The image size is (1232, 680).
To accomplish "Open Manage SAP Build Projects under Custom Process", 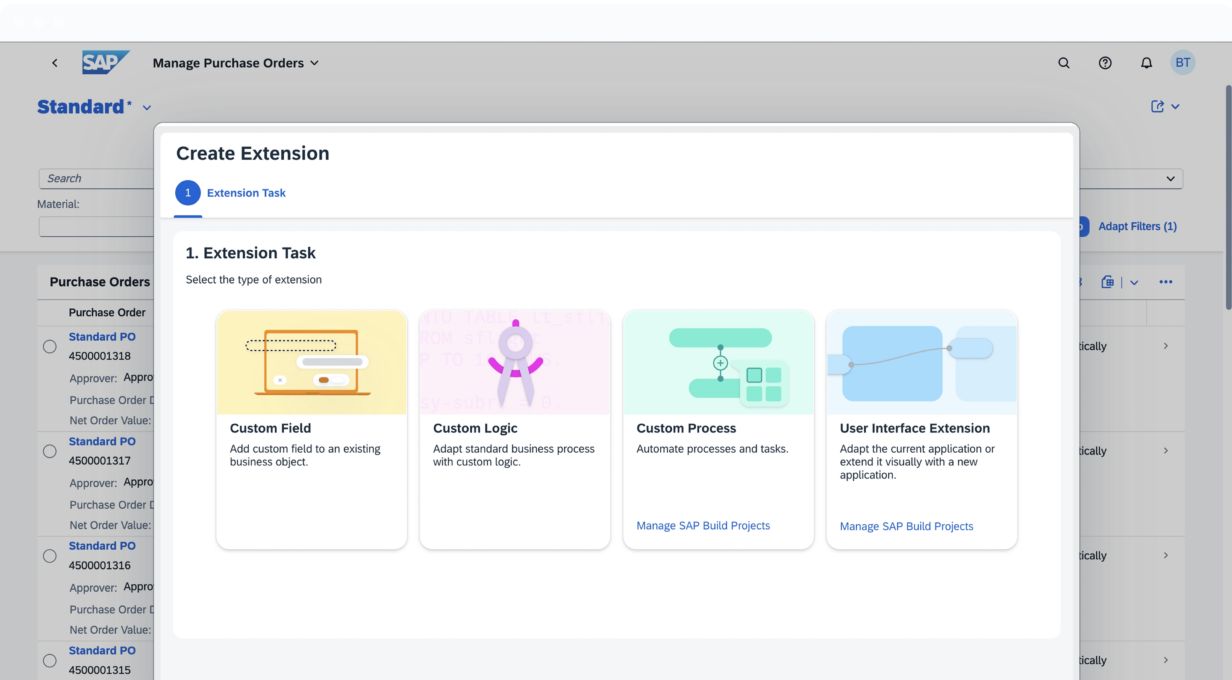I will [x=703, y=526].
